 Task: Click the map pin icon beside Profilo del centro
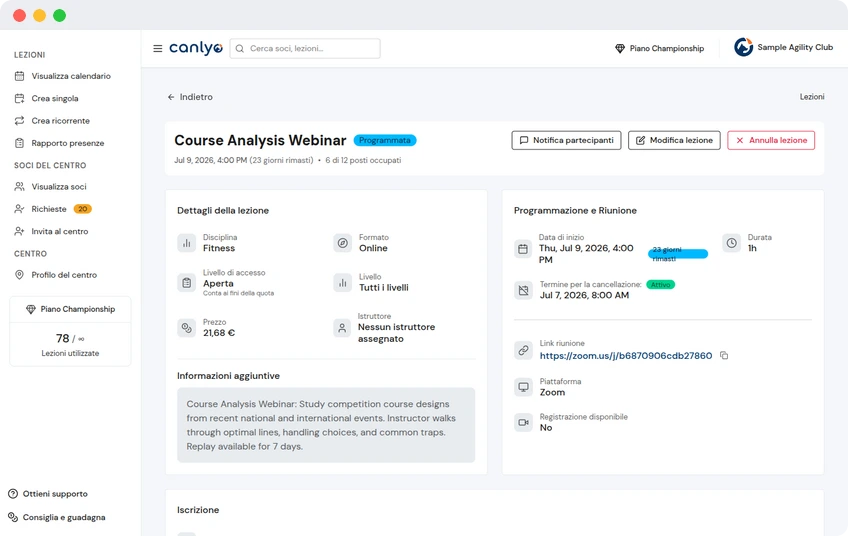click(19, 275)
